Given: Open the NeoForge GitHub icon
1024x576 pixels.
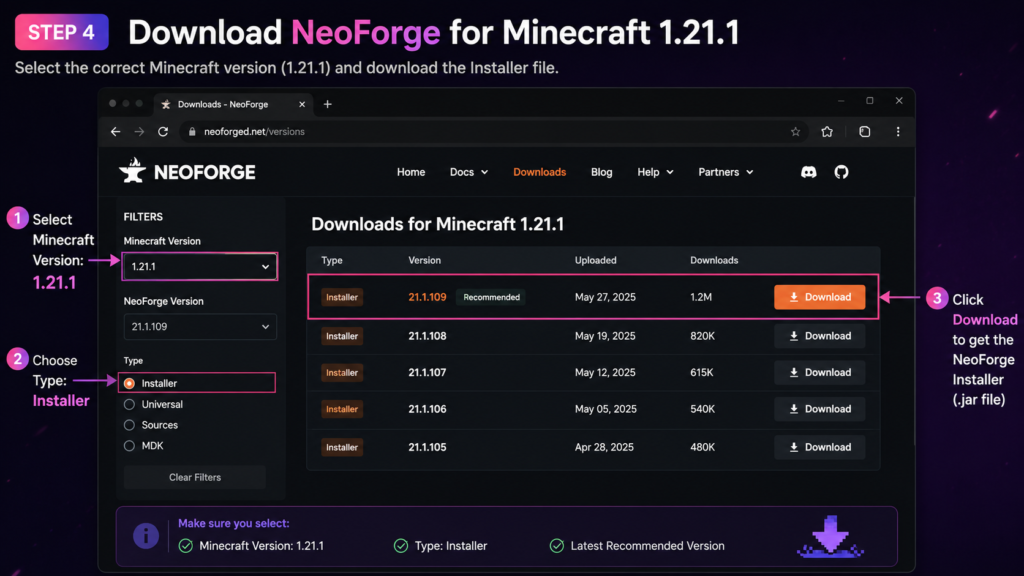Looking at the screenshot, I should tap(841, 172).
